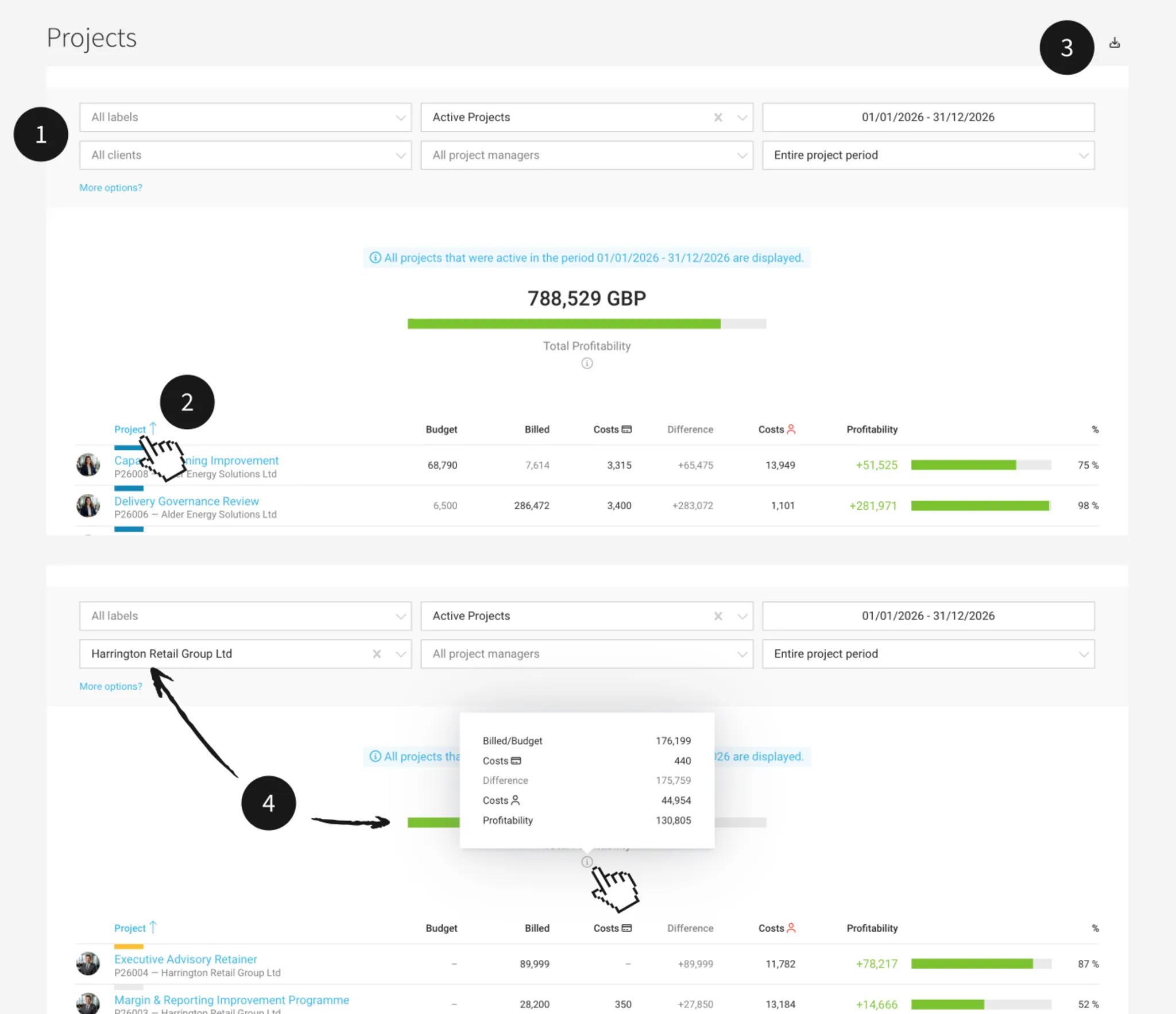
Task: Open the bottom All project managers dropdown
Action: click(586, 654)
